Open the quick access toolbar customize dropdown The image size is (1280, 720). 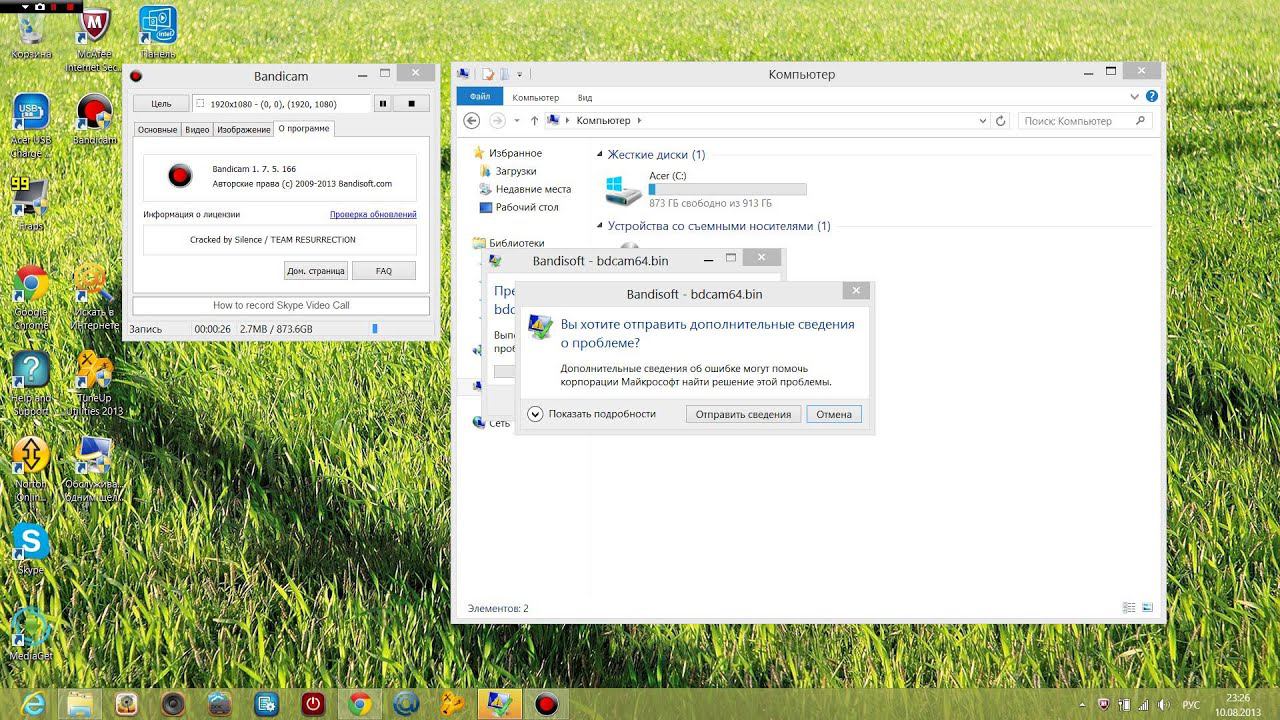520,74
